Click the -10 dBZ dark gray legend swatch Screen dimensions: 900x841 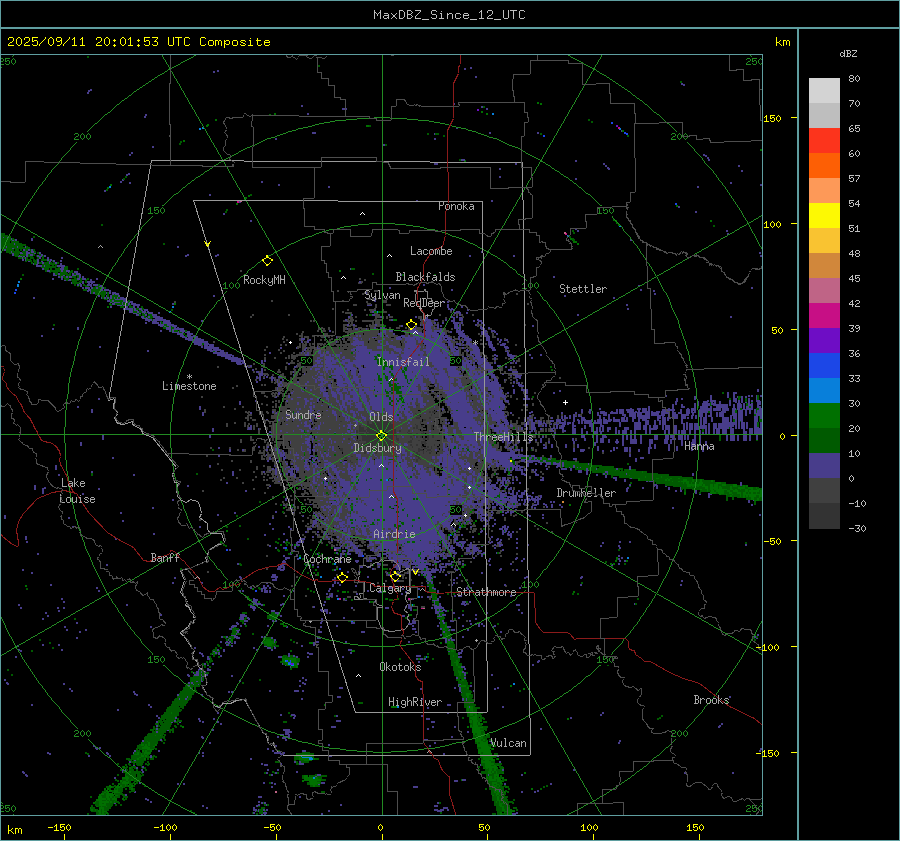click(x=824, y=490)
